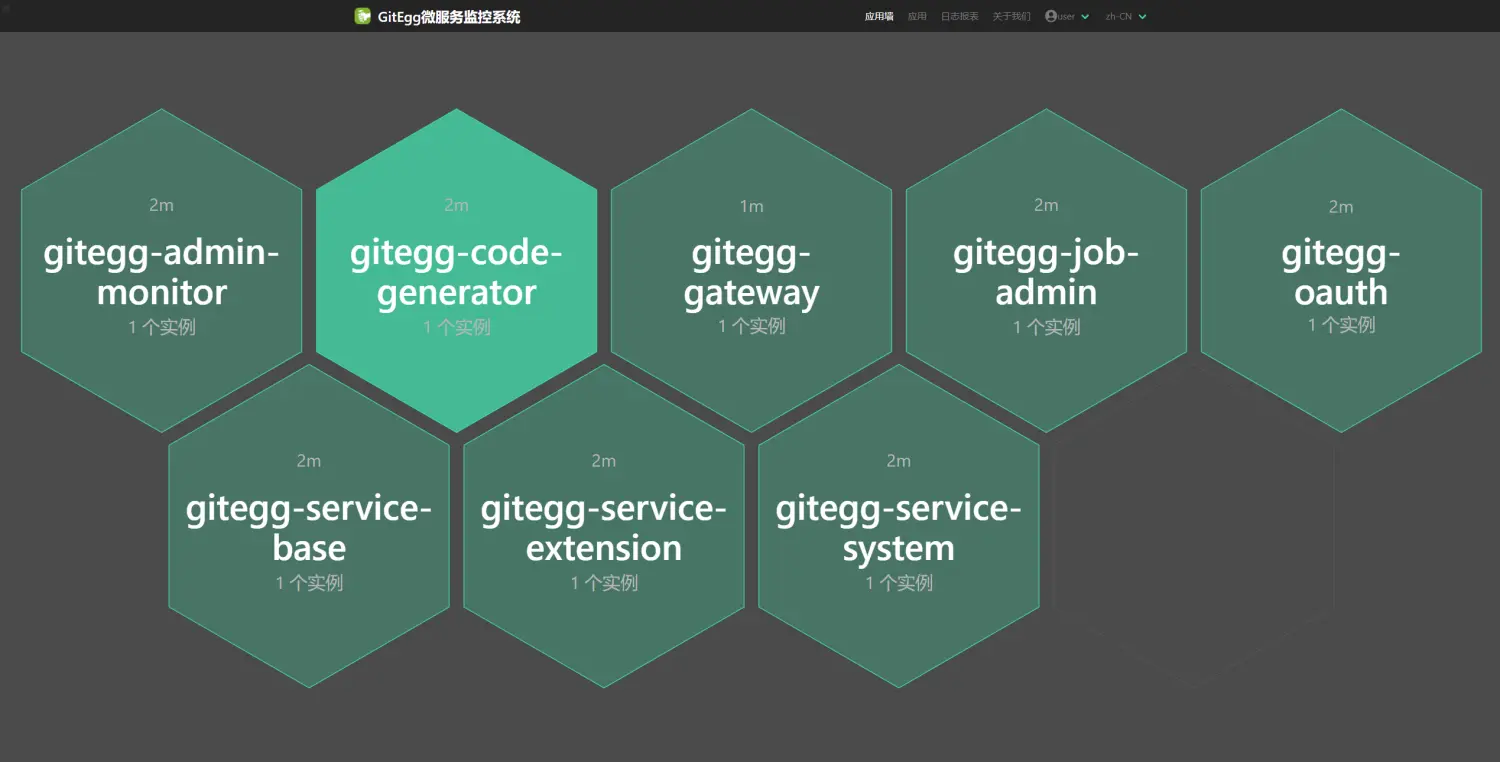The width and height of the screenshot is (1500, 762).
Task: Click 1 个实例 under gitegg-code-generator
Action: point(456,327)
